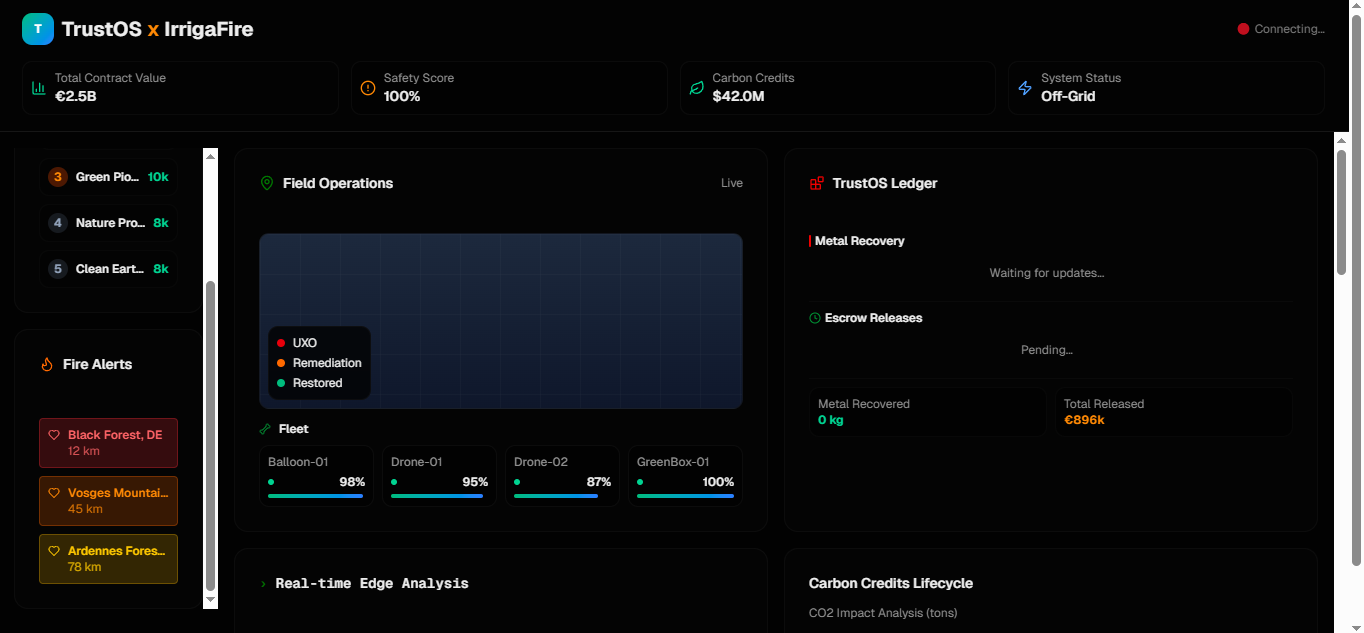
Task: Click the Ardennes Forest alert heart icon
Action: tap(54, 551)
